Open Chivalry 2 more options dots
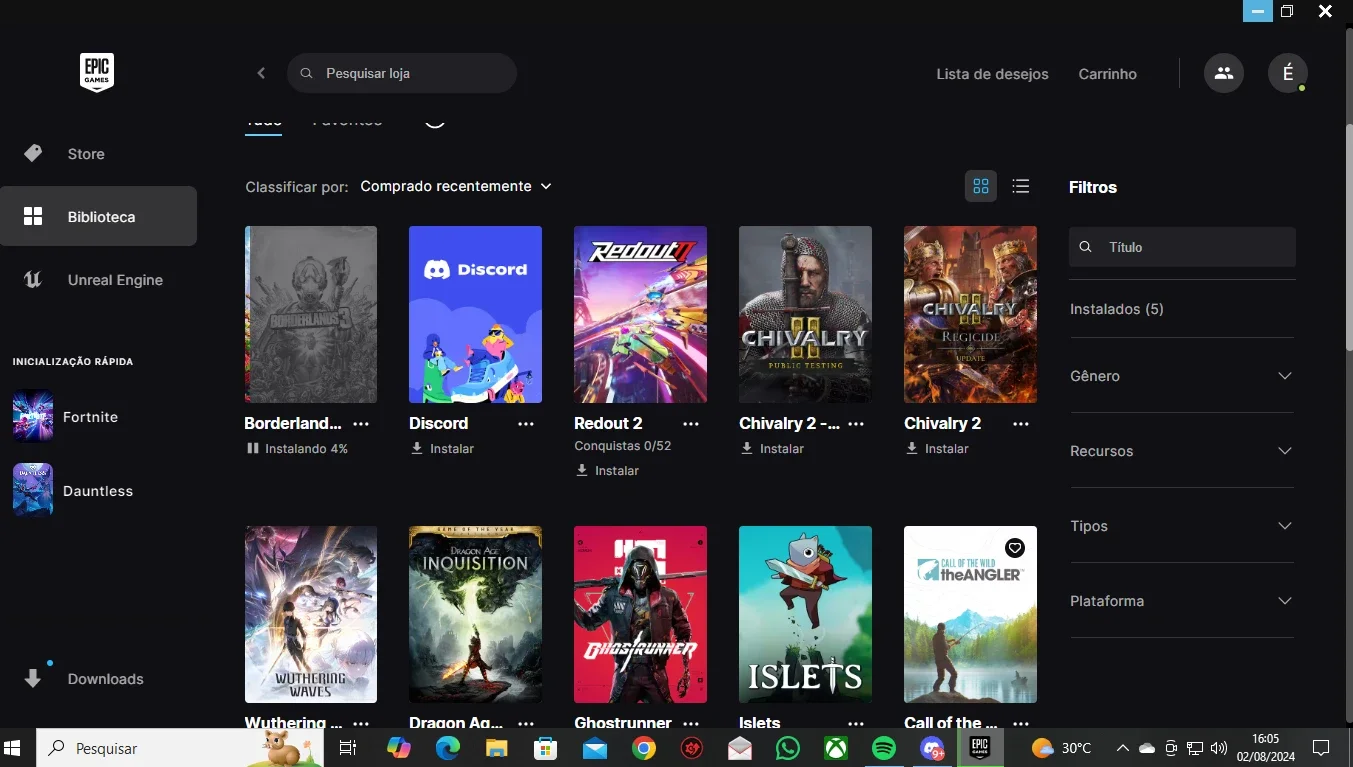 1021,424
